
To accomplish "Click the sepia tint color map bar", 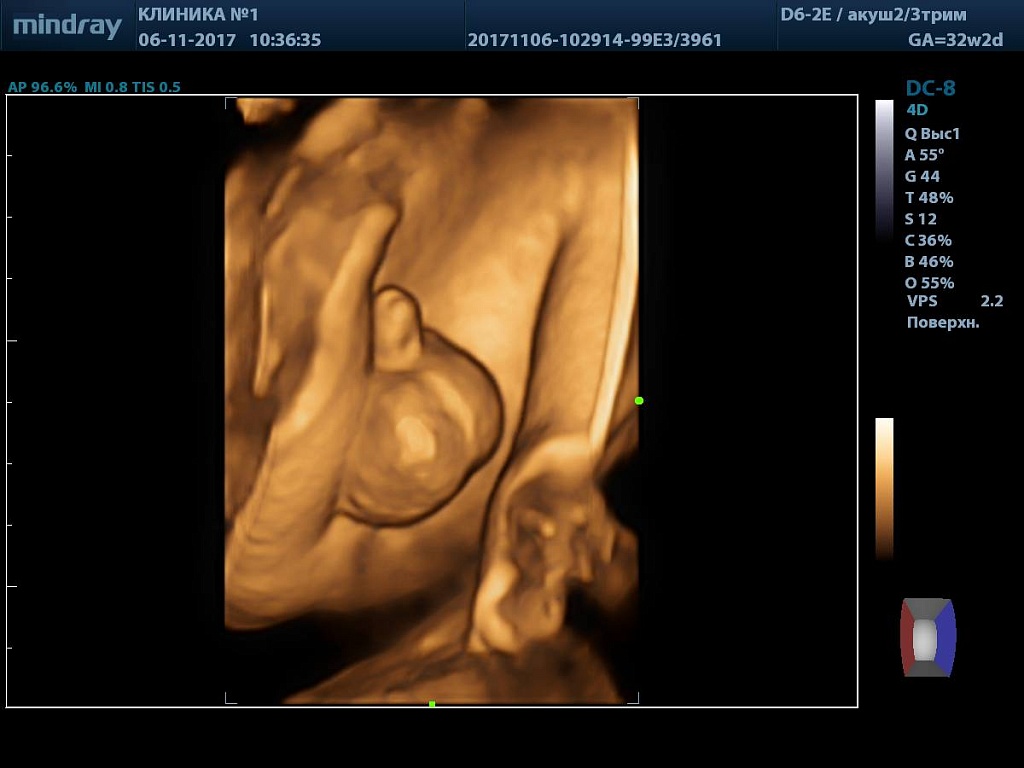I will pyautogui.click(x=884, y=488).
